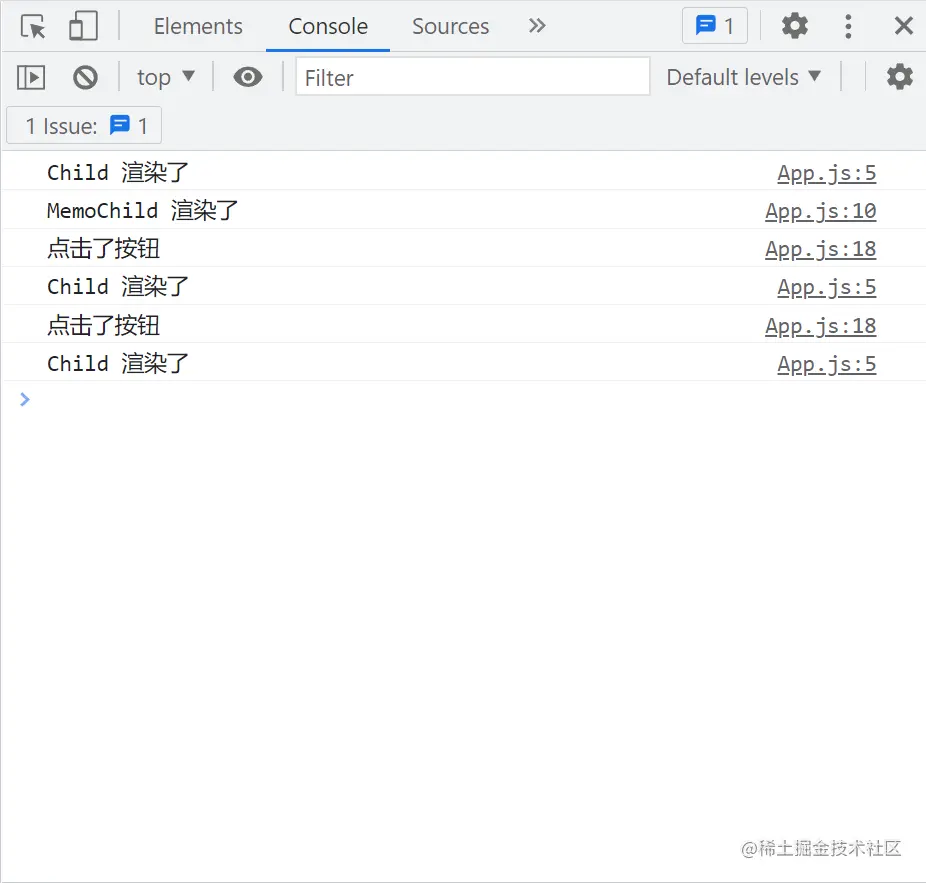Focus the Filter input field

[x=472, y=77]
